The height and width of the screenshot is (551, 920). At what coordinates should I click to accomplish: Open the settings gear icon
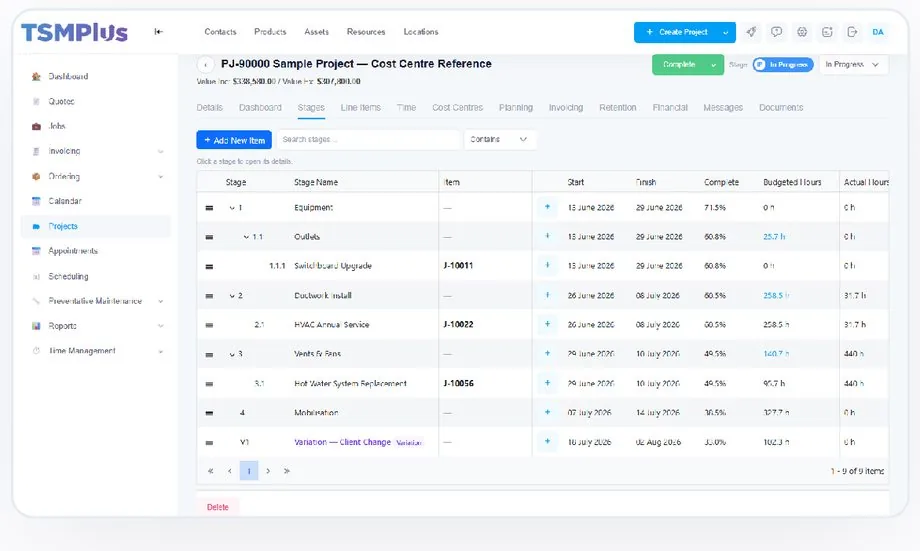(801, 32)
